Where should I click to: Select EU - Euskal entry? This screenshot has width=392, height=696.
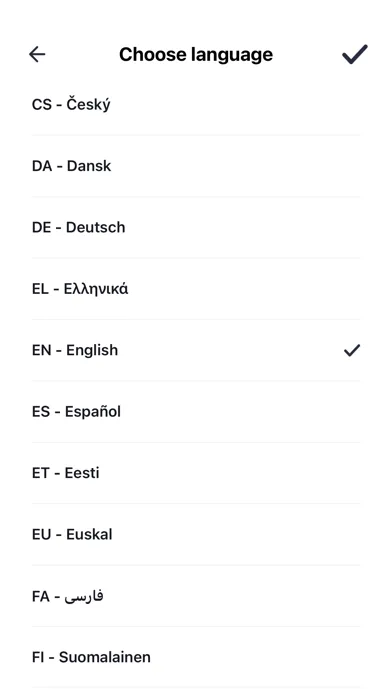(x=196, y=534)
